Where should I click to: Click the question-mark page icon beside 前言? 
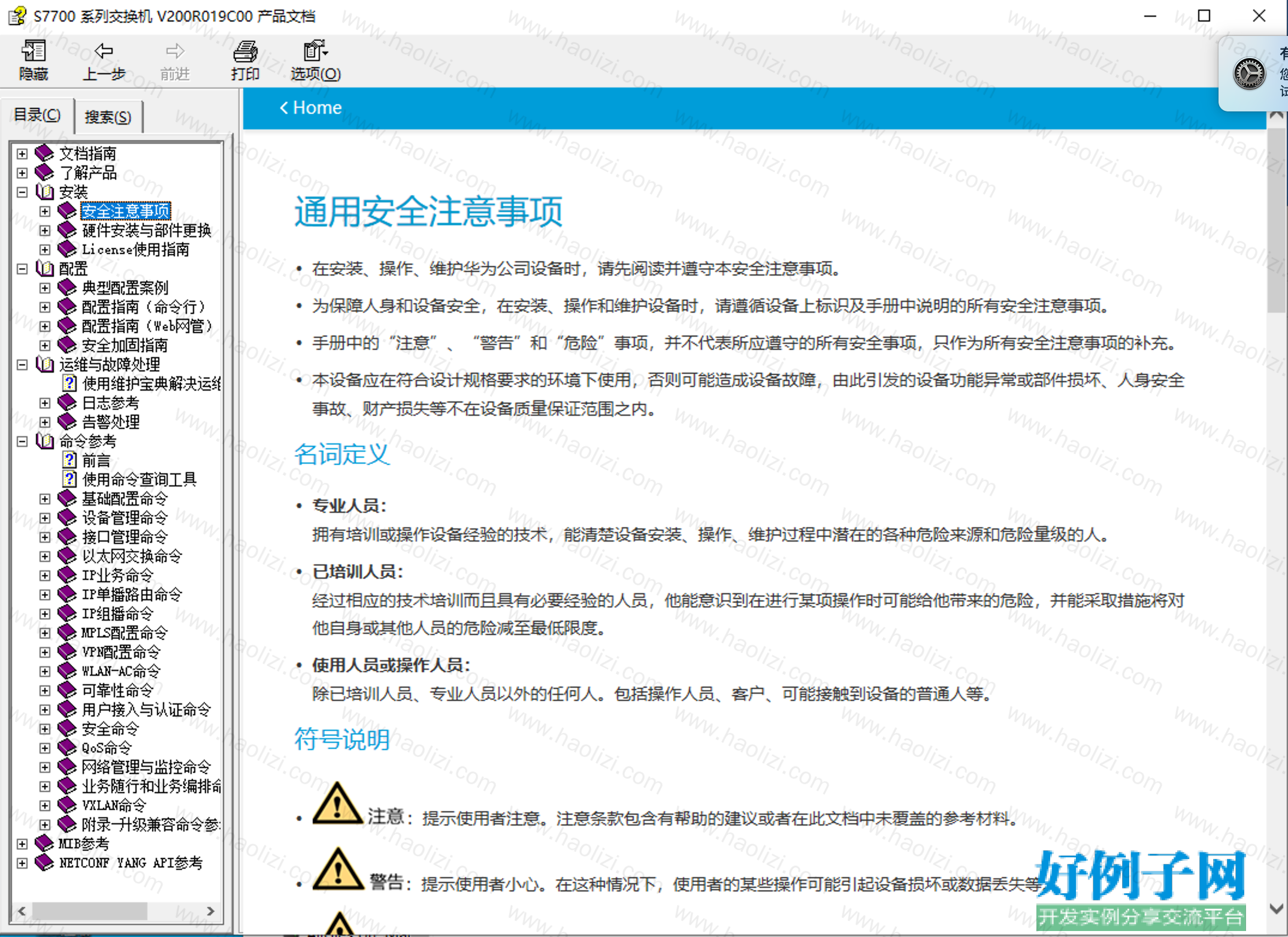[69, 460]
